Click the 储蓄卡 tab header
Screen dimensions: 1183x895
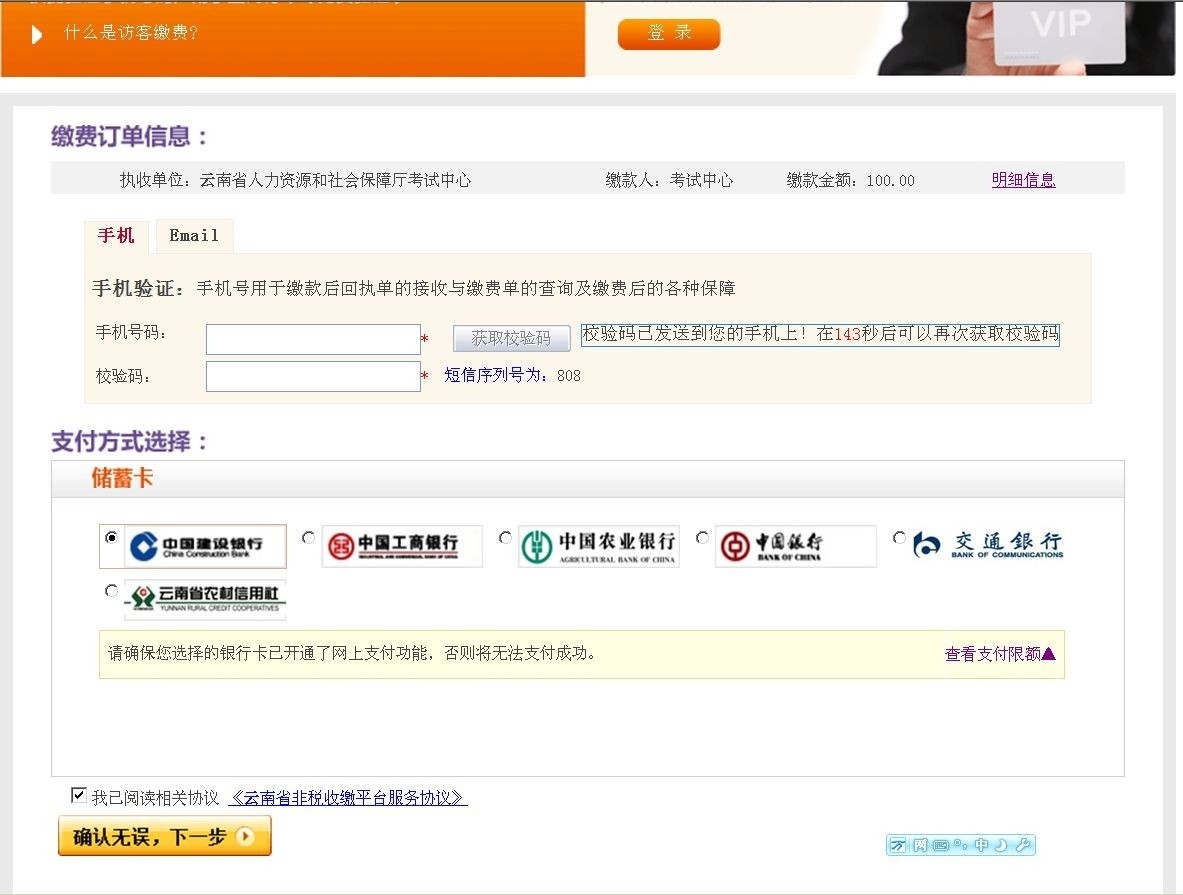[122, 478]
